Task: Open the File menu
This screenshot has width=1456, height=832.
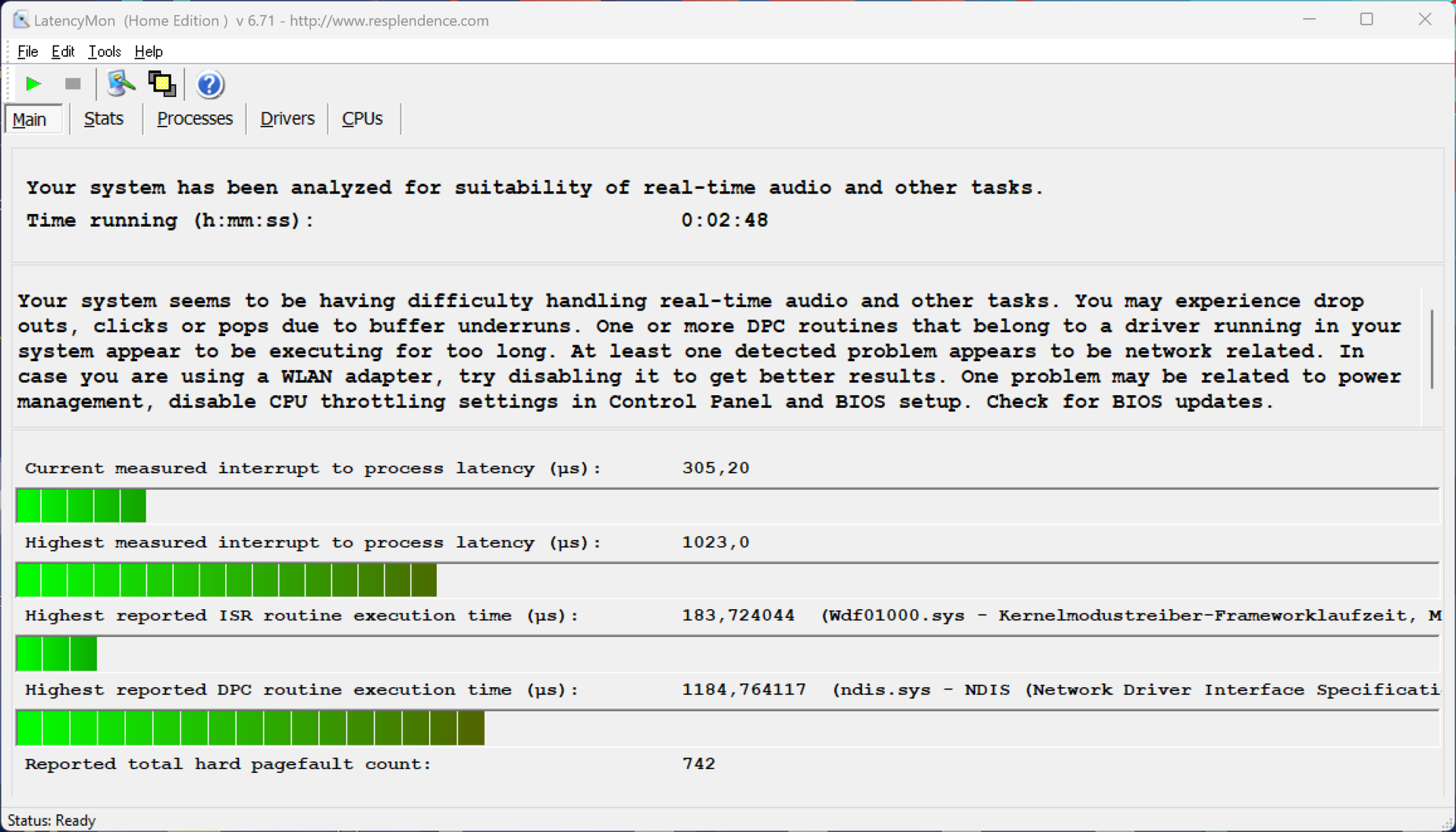Action: coord(27,52)
